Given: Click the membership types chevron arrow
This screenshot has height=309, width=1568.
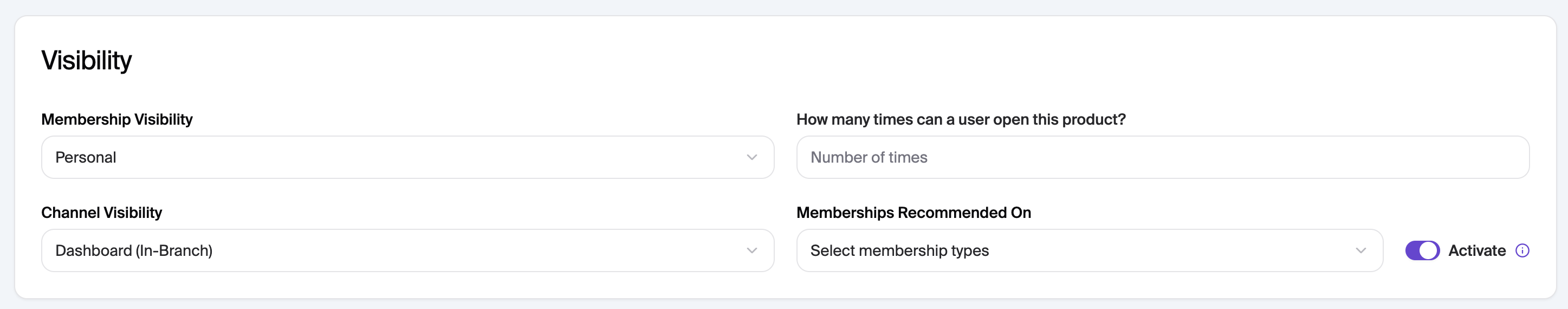Looking at the screenshot, I should pos(1360,250).
